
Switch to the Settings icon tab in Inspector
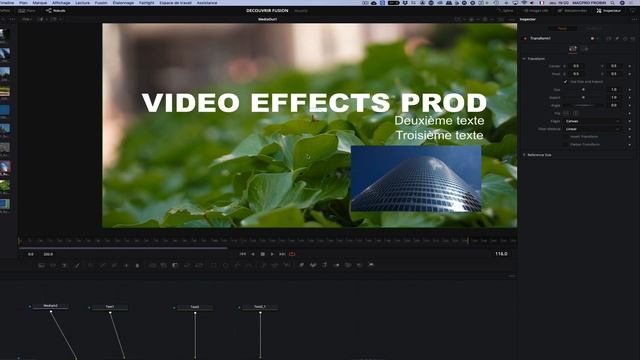point(585,49)
